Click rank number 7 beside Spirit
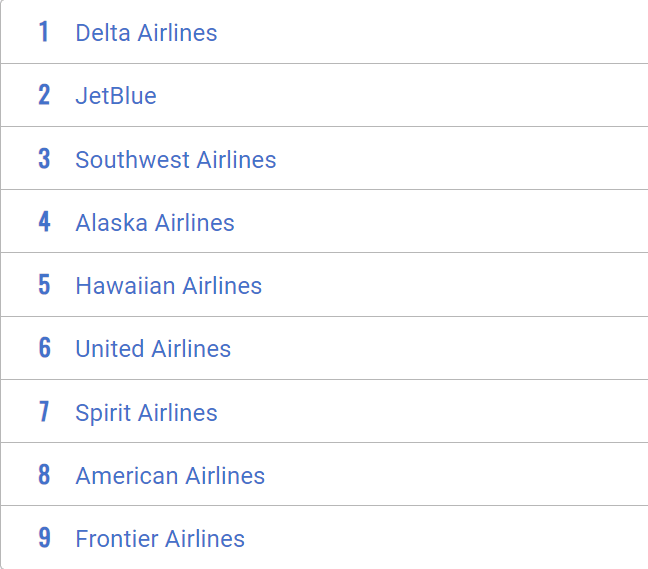The width and height of the screenshot is (648, 569). click(x=44, y=412)
